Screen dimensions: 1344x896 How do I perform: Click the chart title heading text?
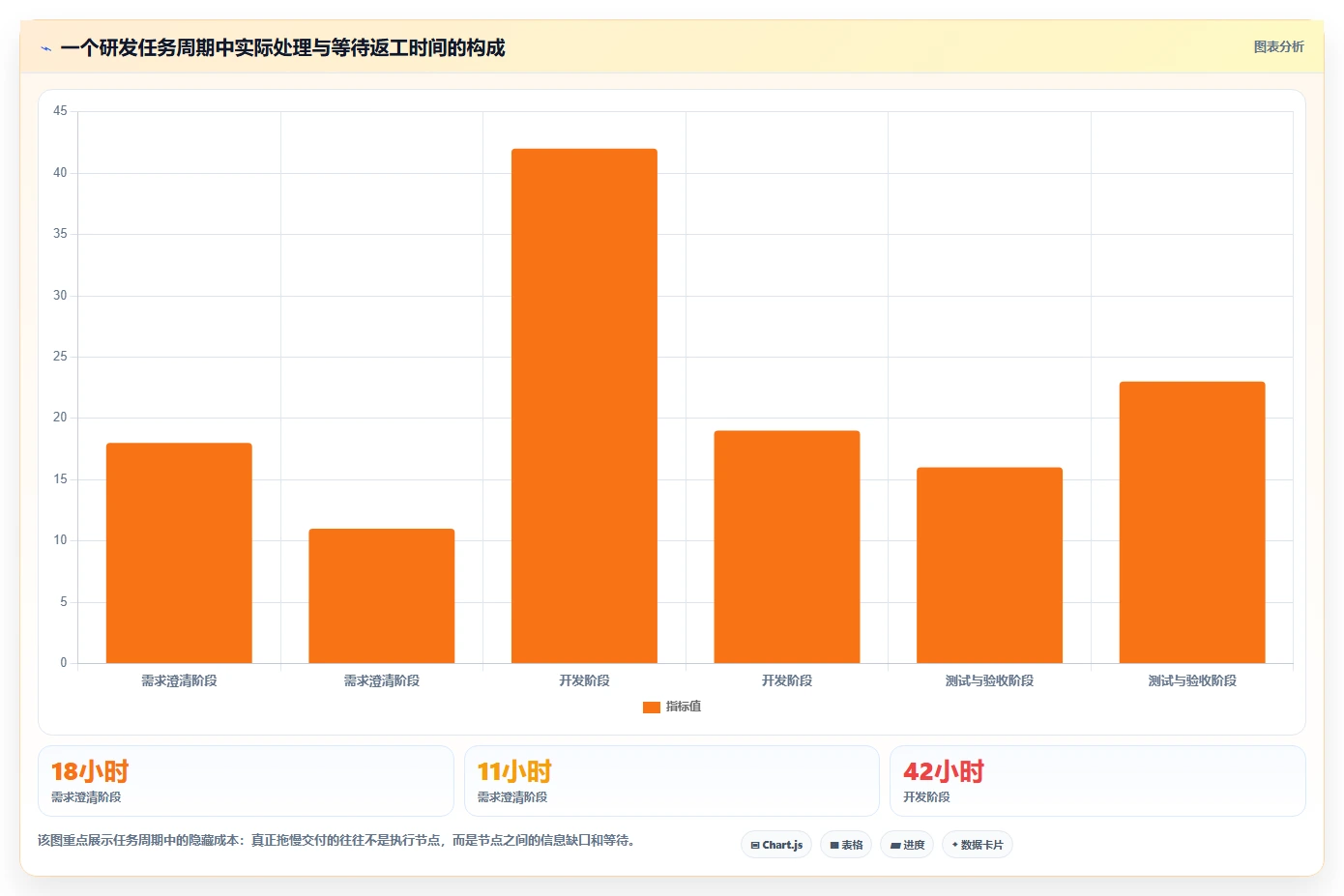[282, 47]
